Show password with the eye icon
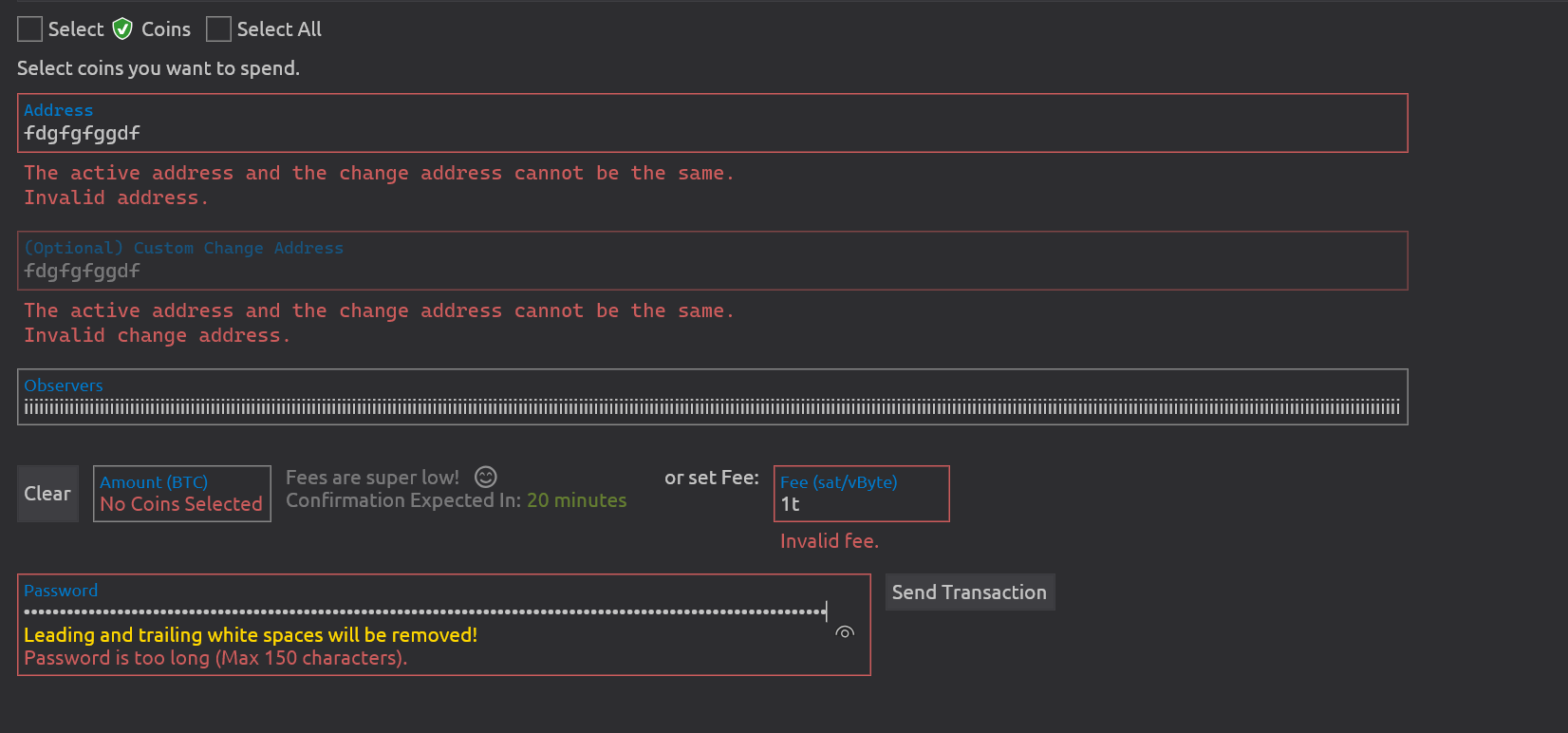 (845, 632)
